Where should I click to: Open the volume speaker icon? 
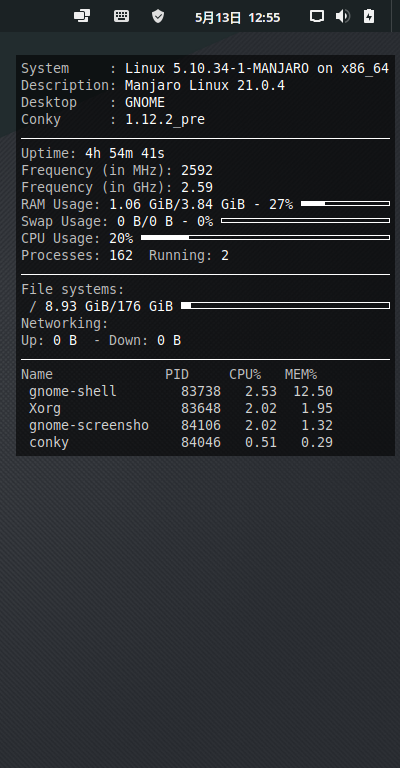(343, 16)
